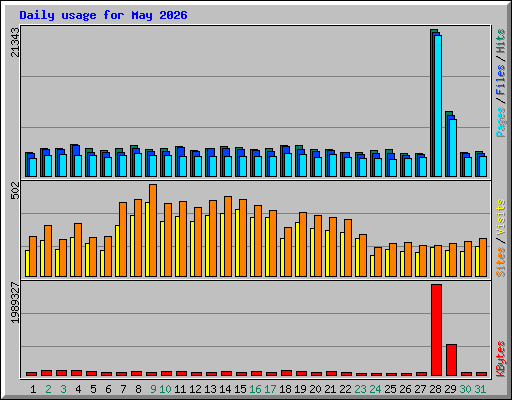Click the green day 24 axis label
512x400 pixels.
[375, 389]
